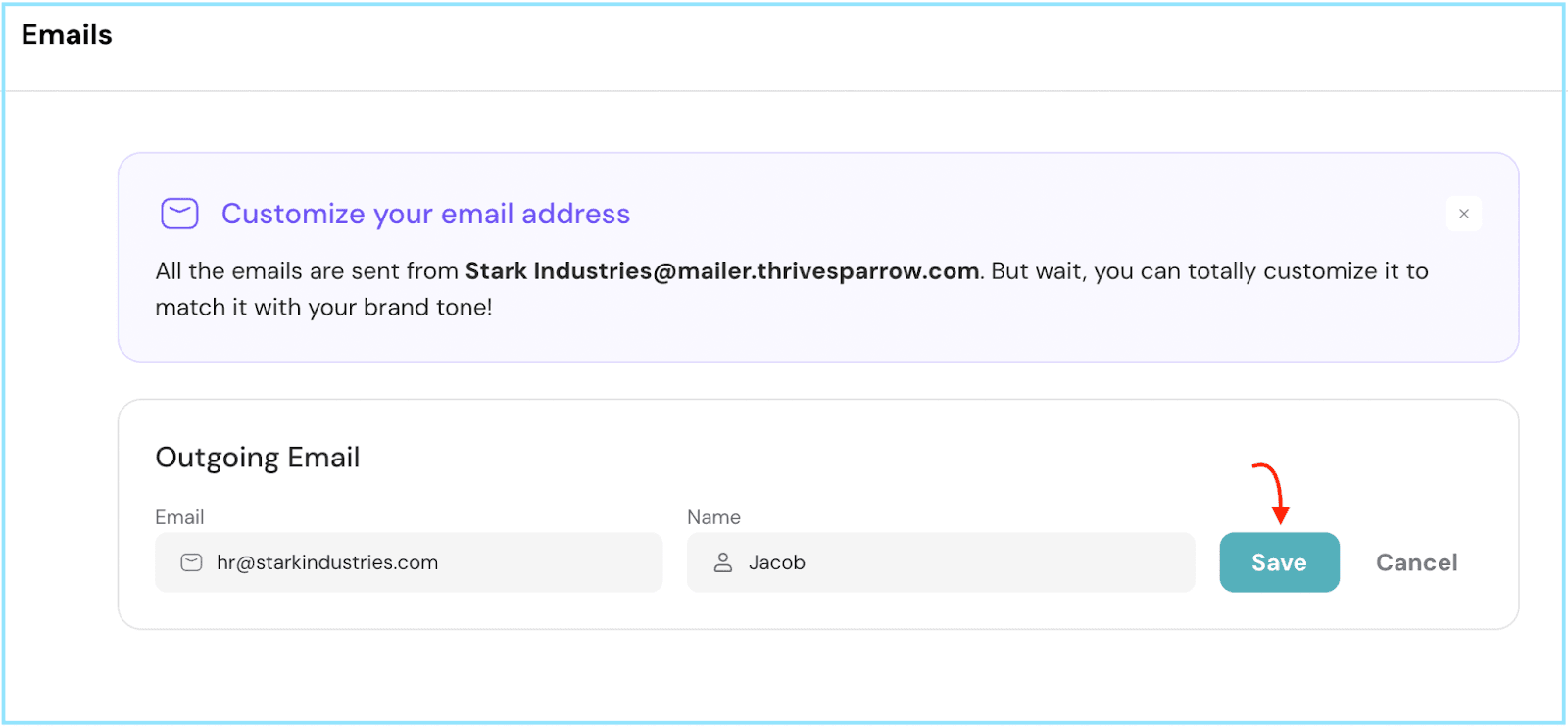Dismiss the Customize your email address banner
The width and height of the screenshot is (1568, 726).
point(1463,214)
